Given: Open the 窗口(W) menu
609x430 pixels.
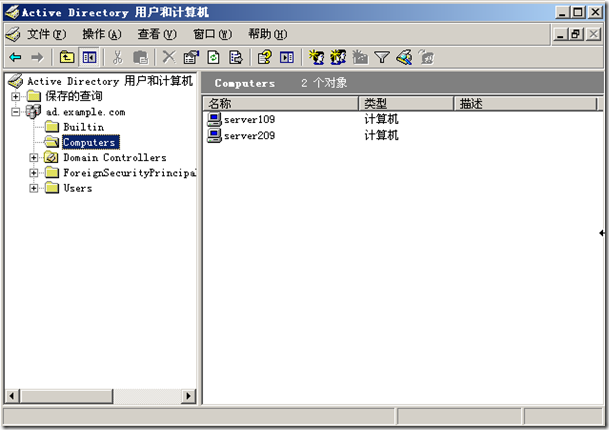Looking at the screenshot, I should coord(212,34).
